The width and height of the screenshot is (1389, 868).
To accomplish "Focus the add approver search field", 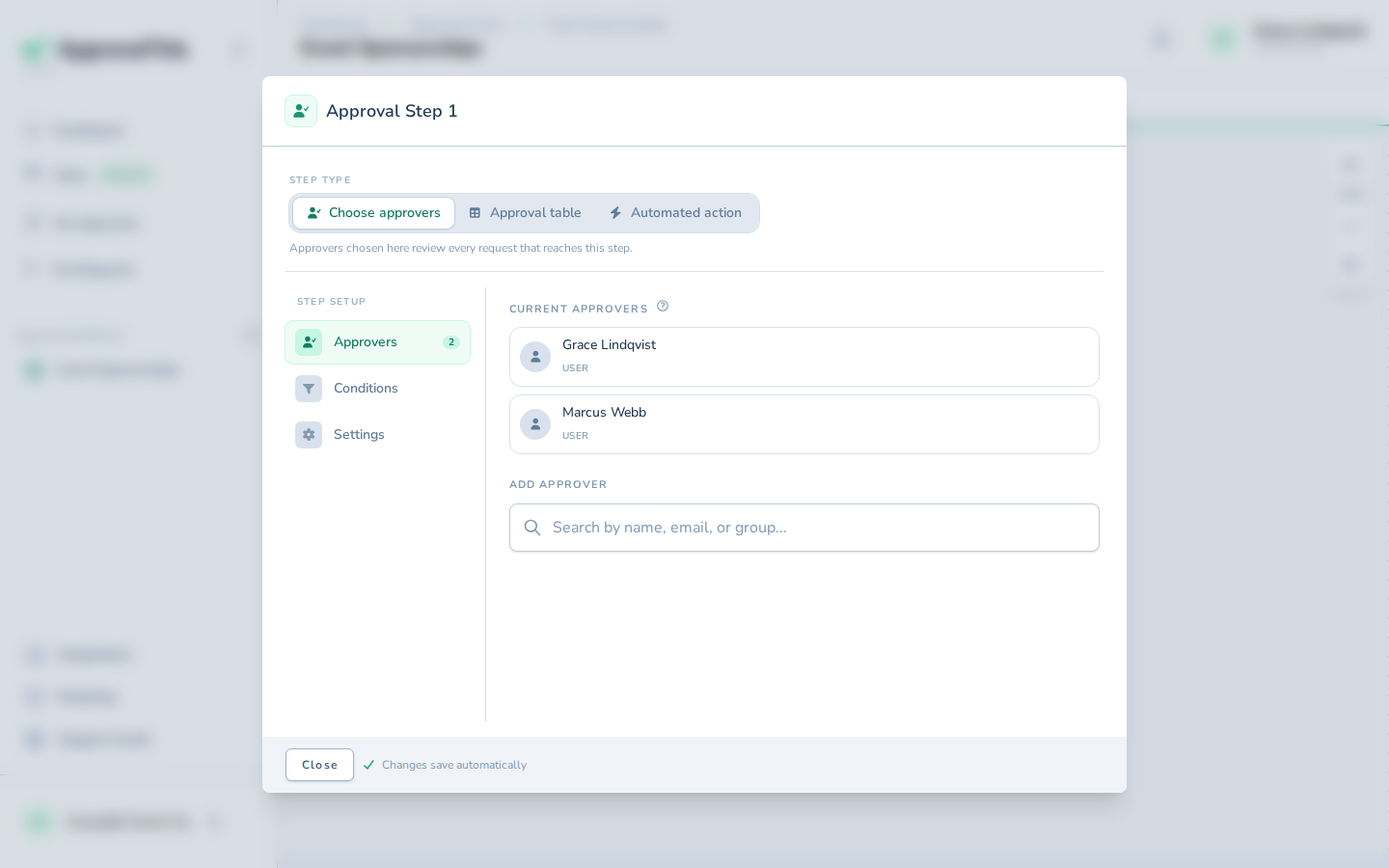I will pos(804,528).
